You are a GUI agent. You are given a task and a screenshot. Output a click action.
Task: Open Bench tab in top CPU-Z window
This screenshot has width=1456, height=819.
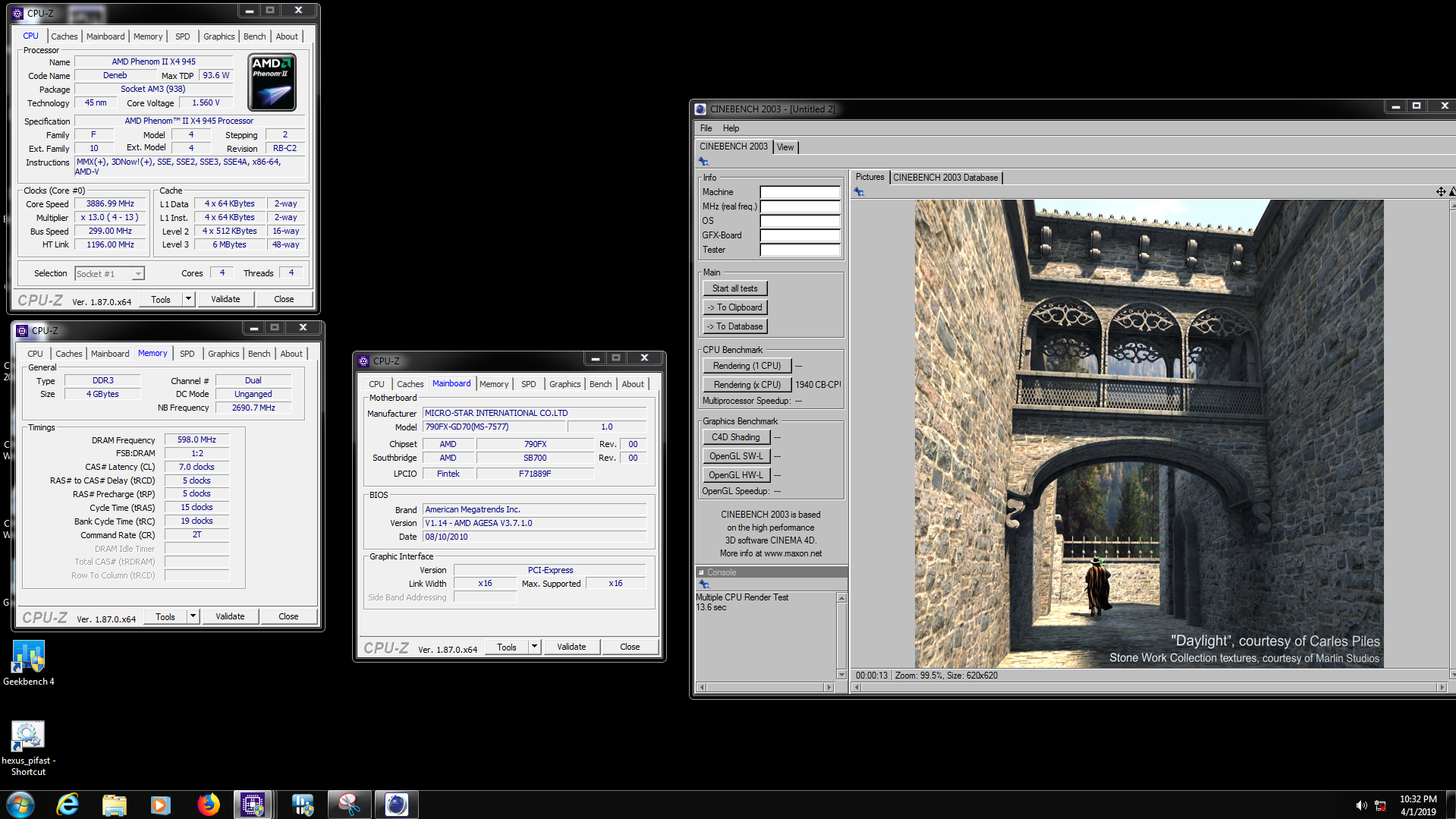click(255, 36)
